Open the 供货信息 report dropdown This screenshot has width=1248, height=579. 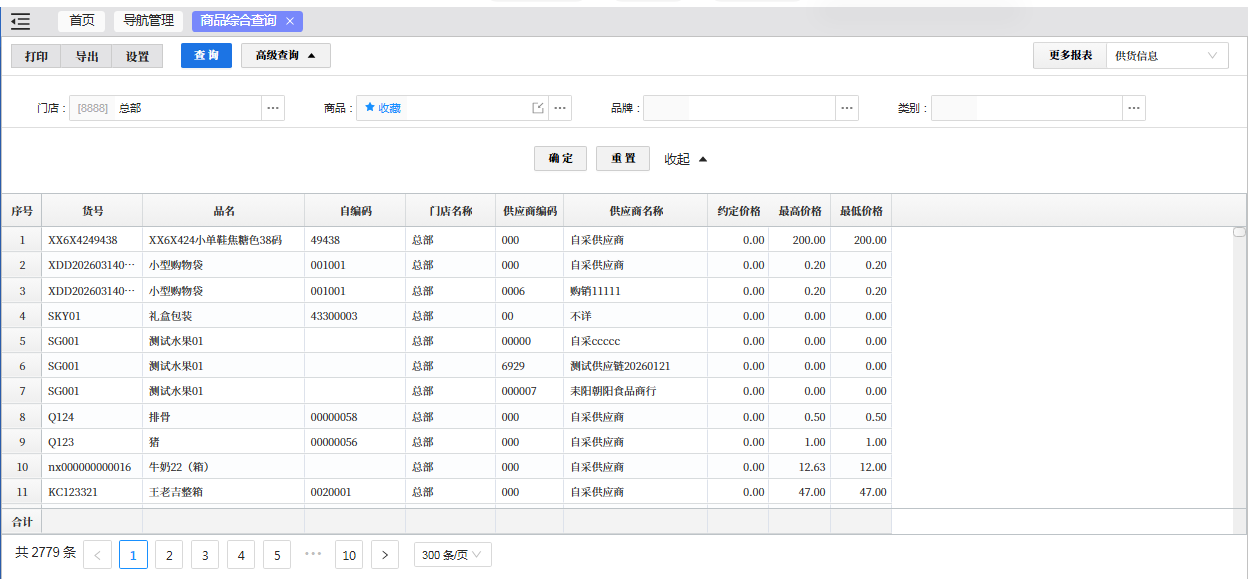(x=1167, y=56)
